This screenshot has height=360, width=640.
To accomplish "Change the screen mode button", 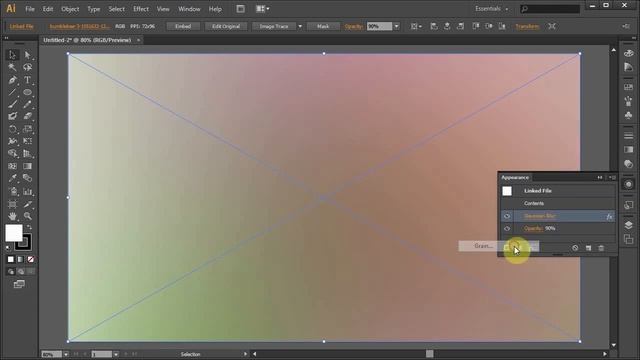I will point(19,284).
